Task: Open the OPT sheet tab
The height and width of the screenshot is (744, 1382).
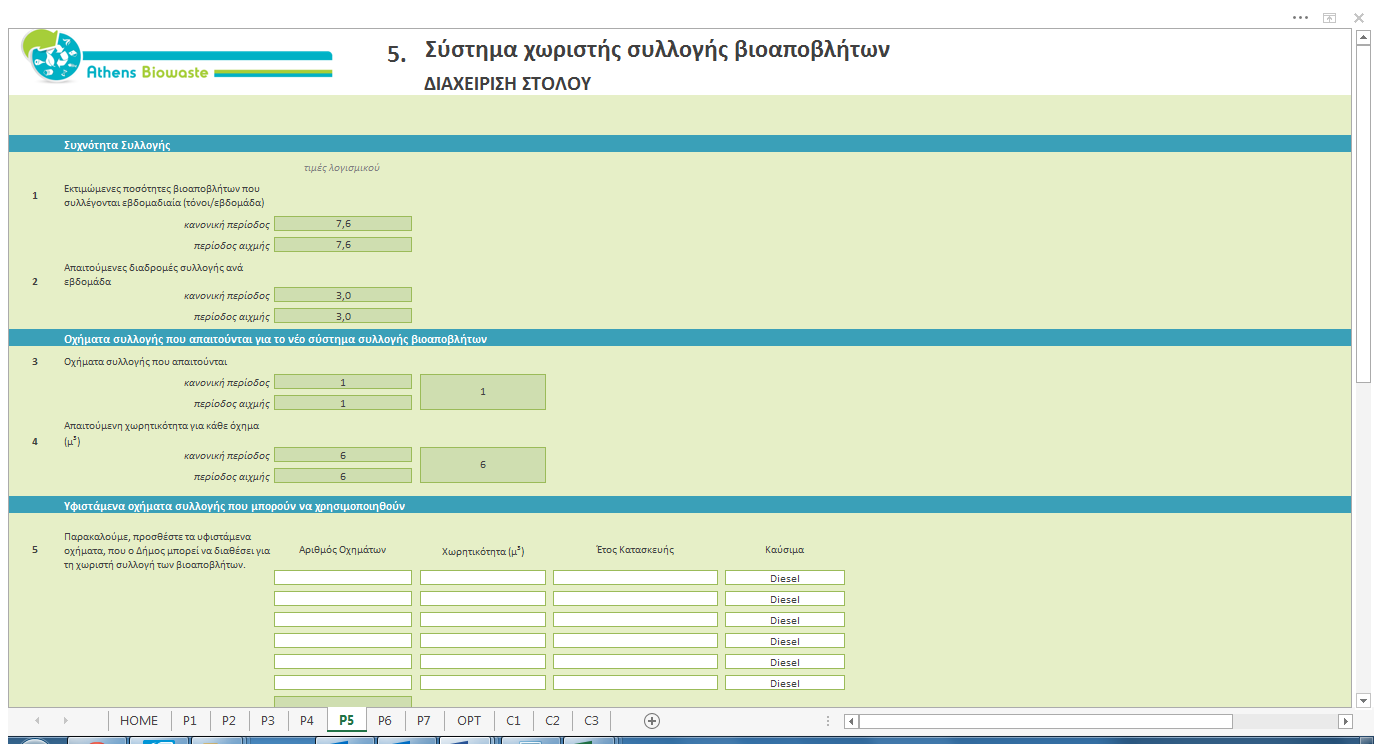Action: coord(469,720)
